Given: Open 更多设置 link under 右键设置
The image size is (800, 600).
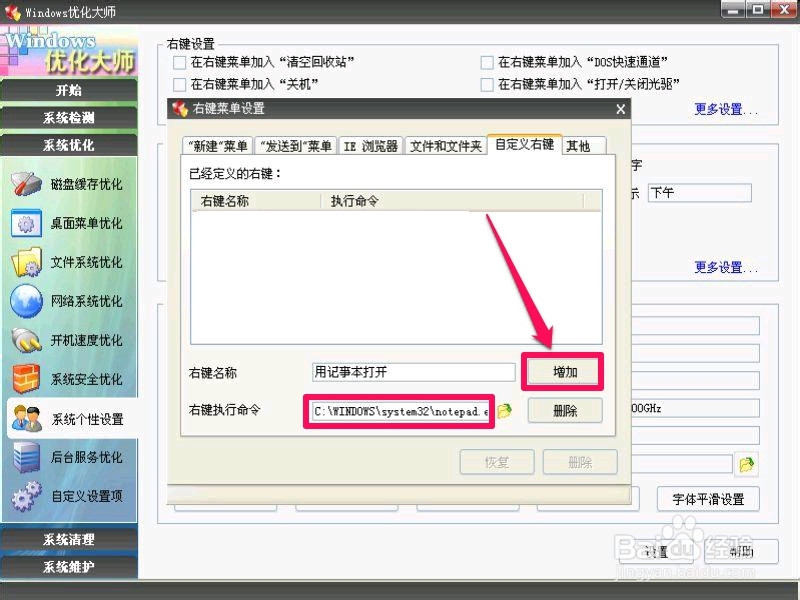Looking at the screenshot, I should click(x=726, y=109).
